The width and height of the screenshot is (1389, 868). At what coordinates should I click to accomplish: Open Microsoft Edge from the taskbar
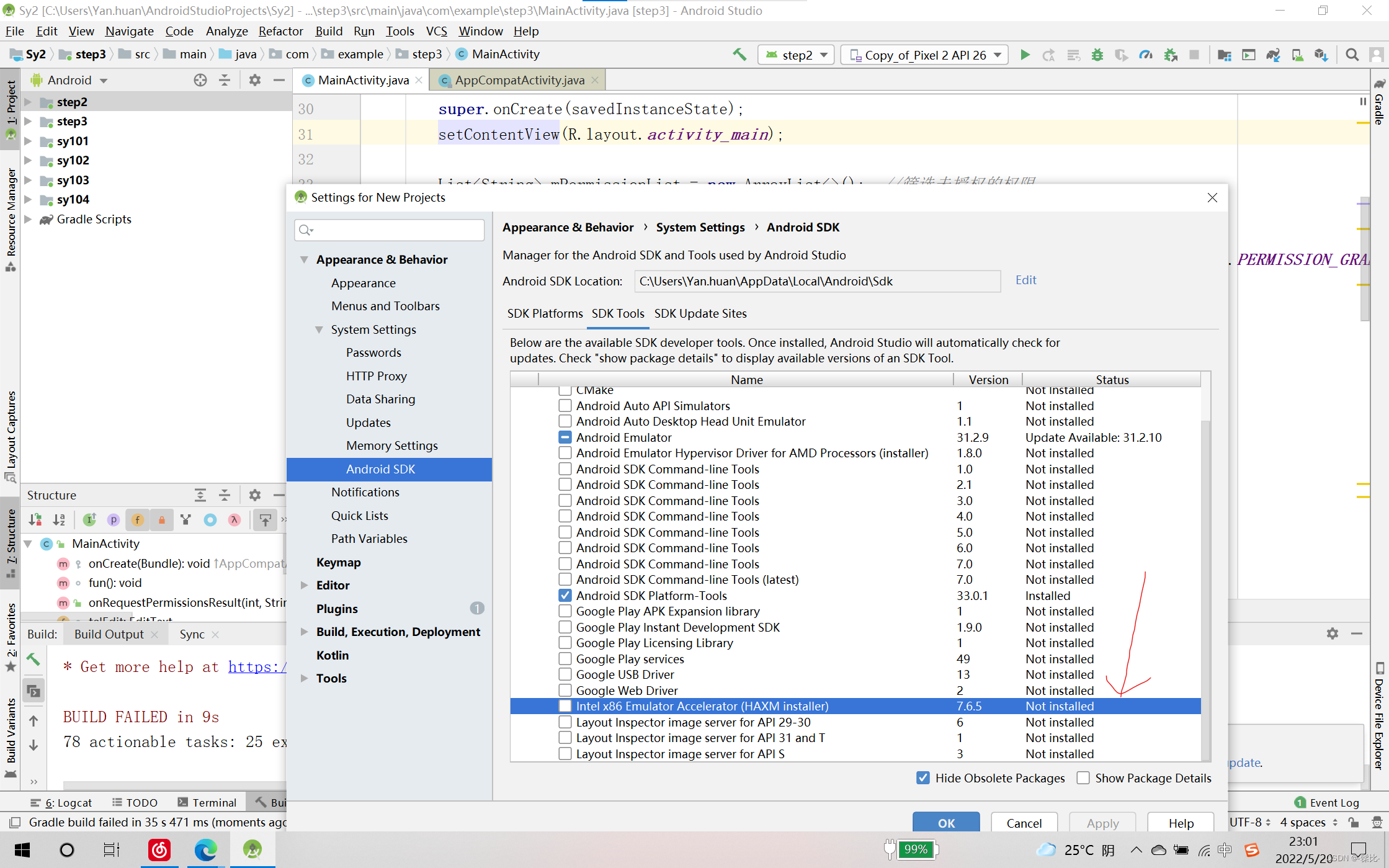(205, 849)
